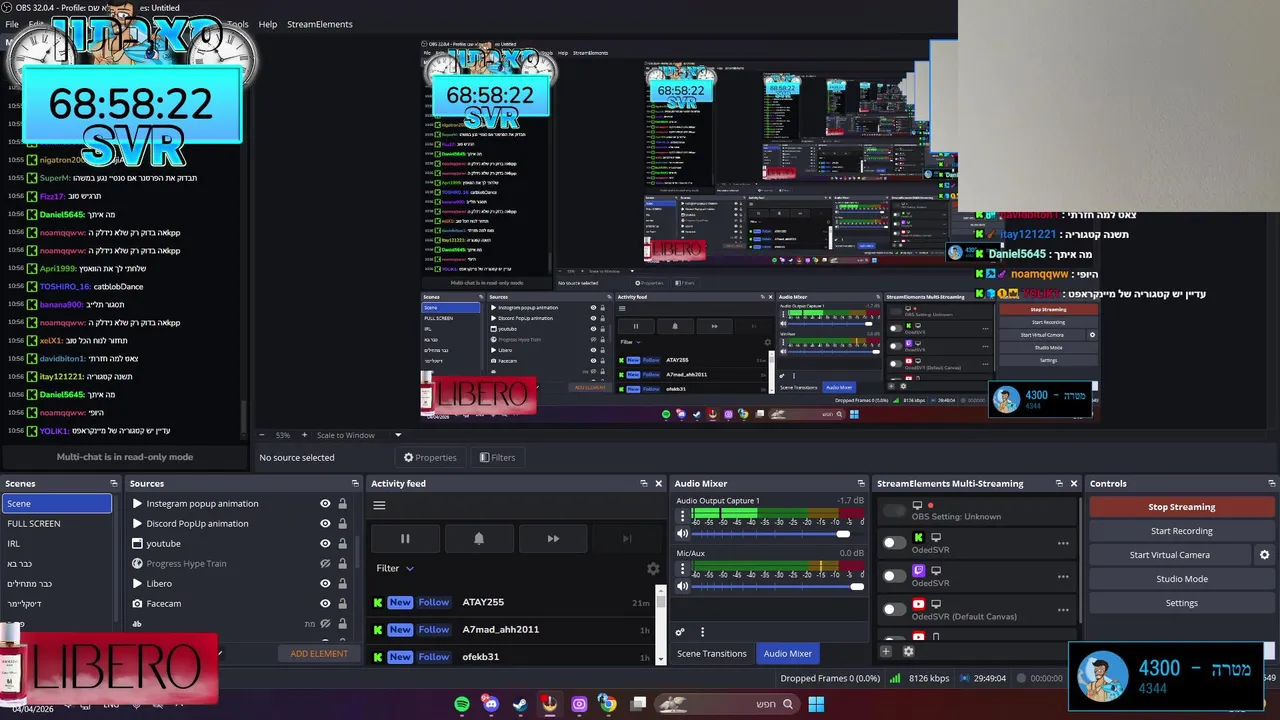
Task: Open source Filters button
Action: (x=497, y=457)
